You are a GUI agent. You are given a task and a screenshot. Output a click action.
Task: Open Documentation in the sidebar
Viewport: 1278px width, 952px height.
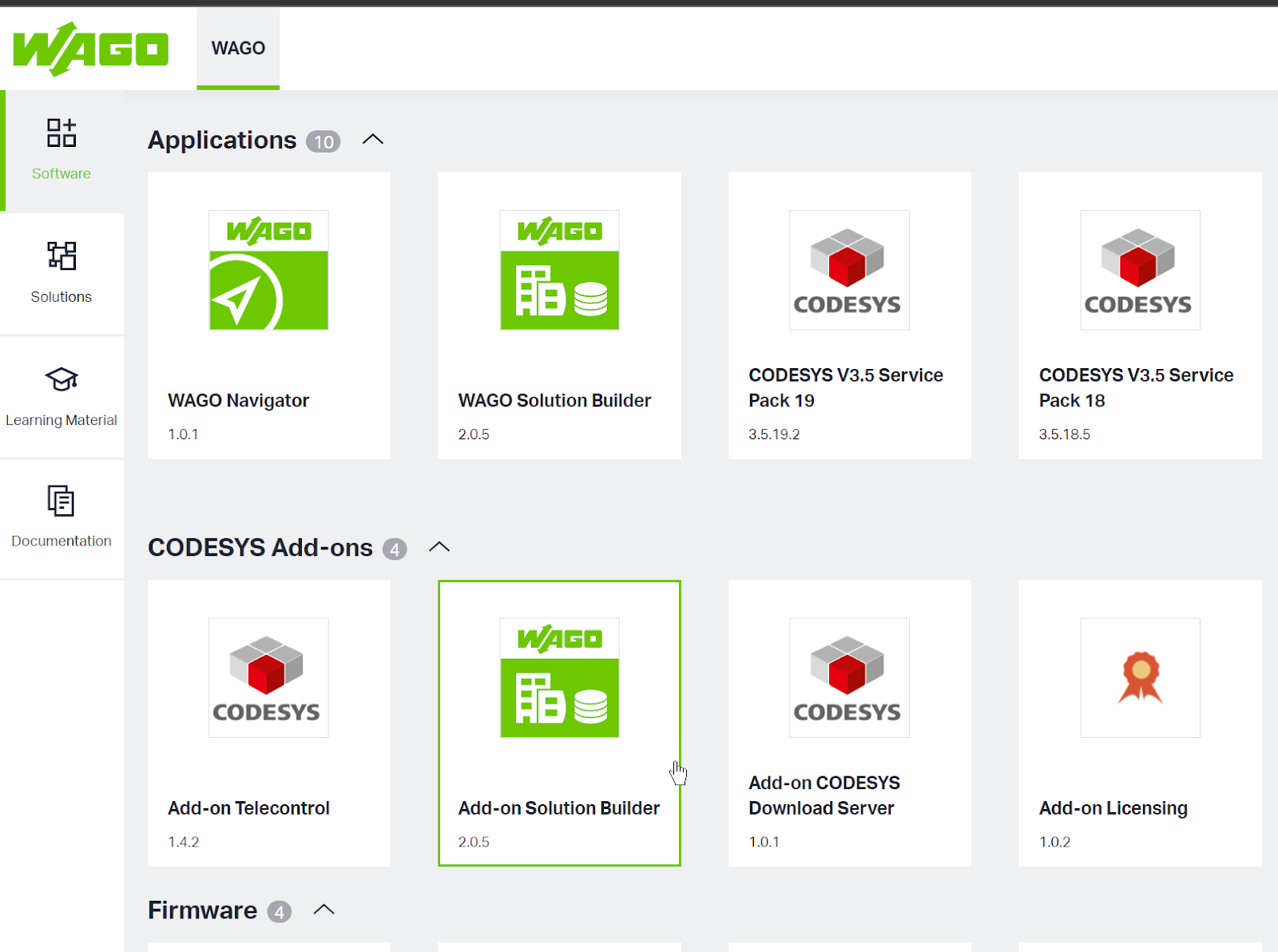pos(62,519)
